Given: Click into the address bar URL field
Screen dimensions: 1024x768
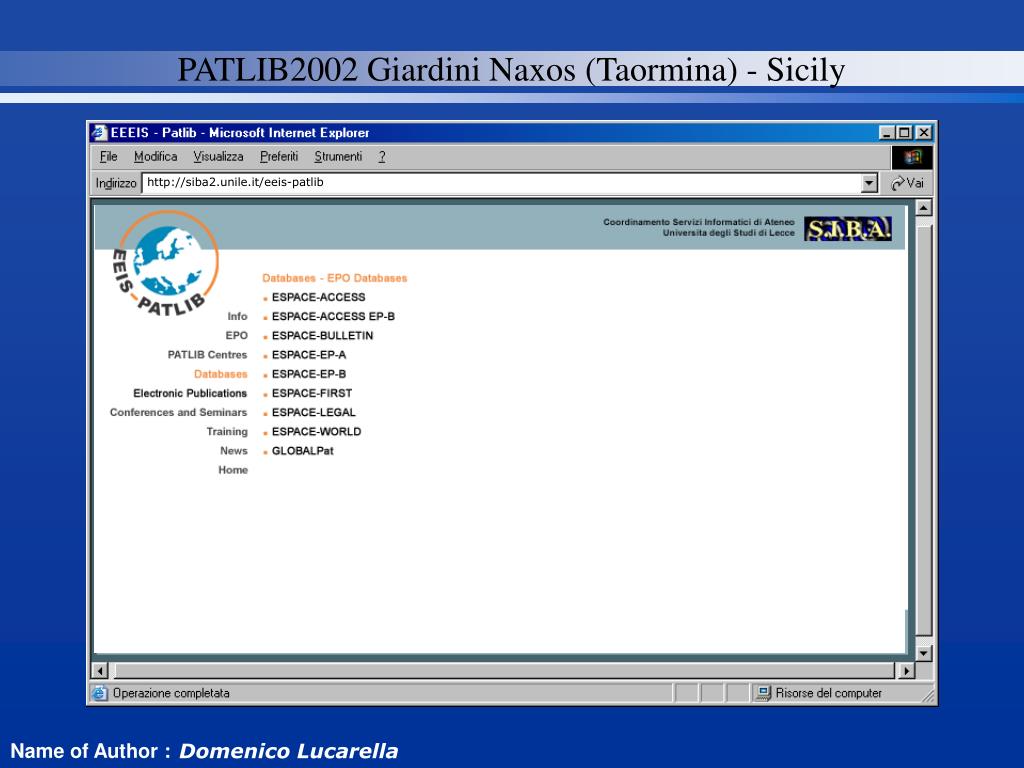Looking at the screenshot, I should coord(502,183).
